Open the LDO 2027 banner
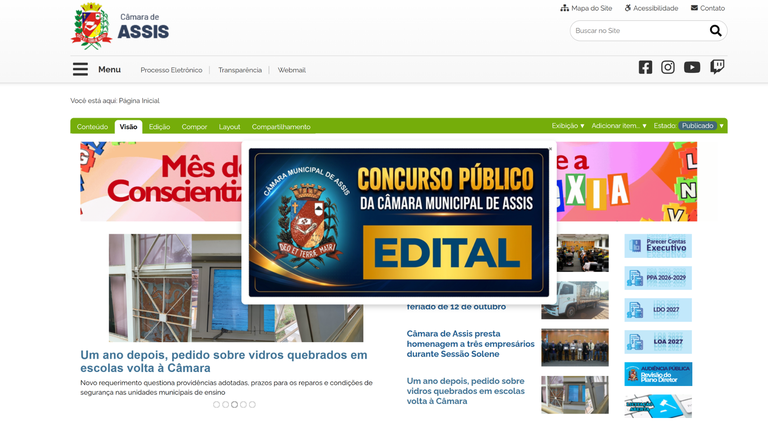Screen dimensions: 768x432 pos(658,310)
